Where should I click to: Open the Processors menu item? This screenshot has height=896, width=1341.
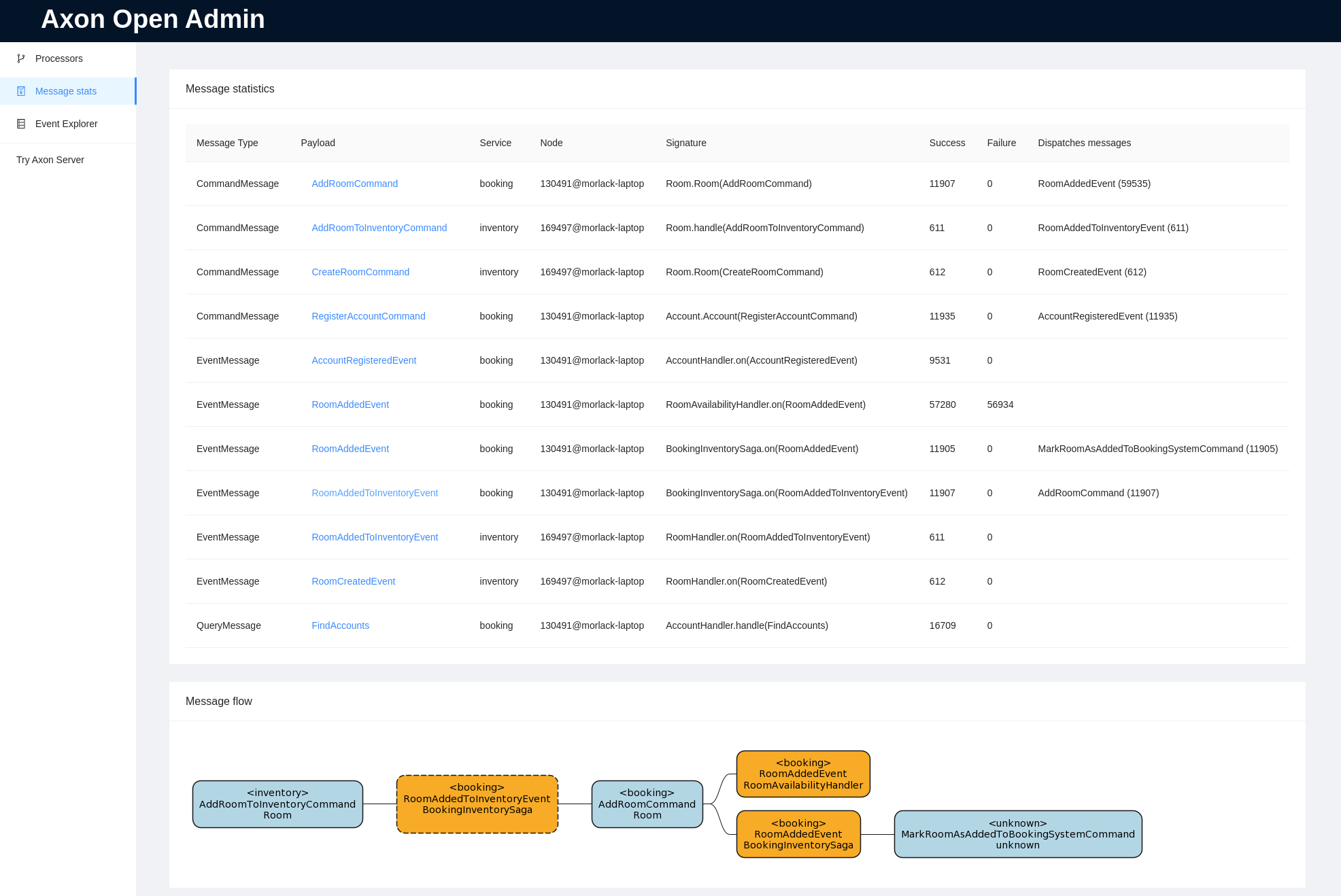coord(59,58)
